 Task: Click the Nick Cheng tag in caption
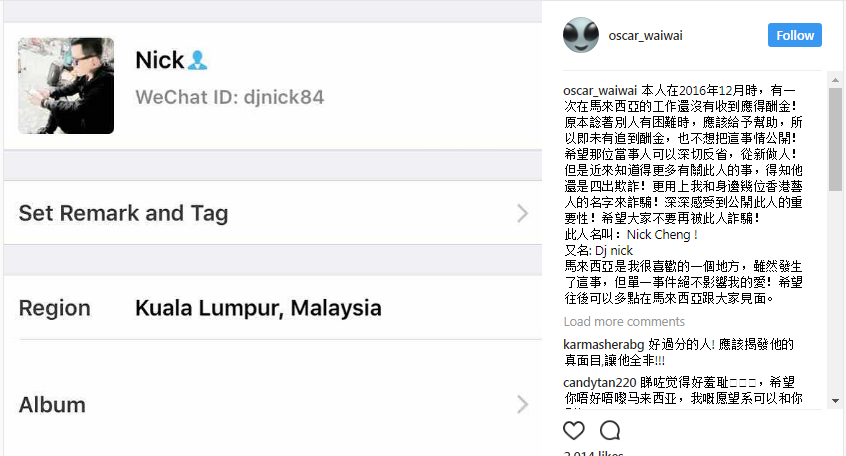(661, 235)
